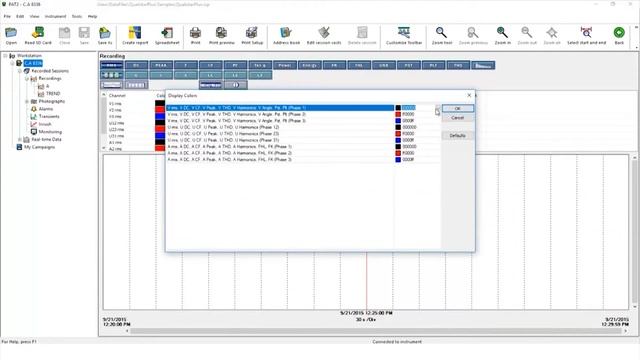Screen dimensions: 640x360
Task: Toggle the Energy recording button
Action: (309, 65)
